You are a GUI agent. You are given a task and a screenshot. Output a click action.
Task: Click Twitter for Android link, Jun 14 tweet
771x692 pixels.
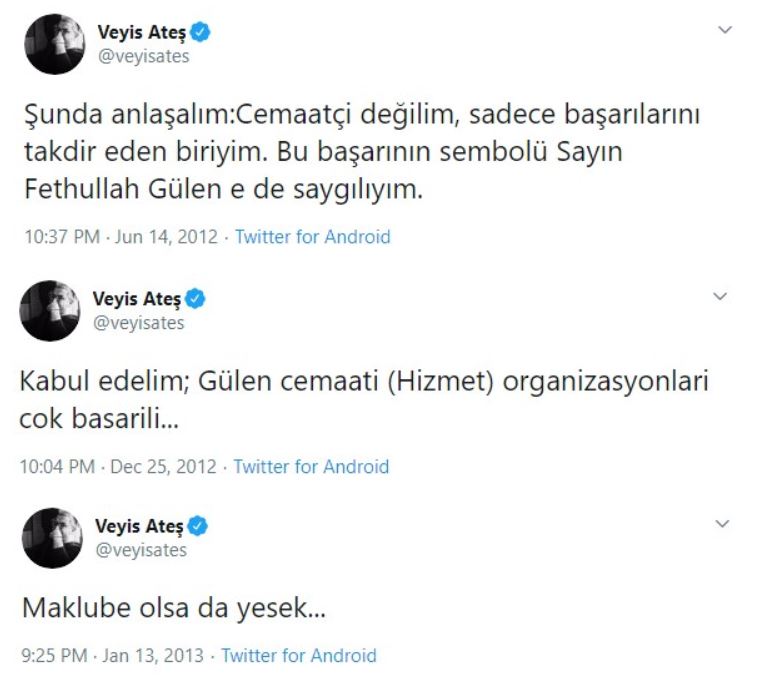coord(313,237)
